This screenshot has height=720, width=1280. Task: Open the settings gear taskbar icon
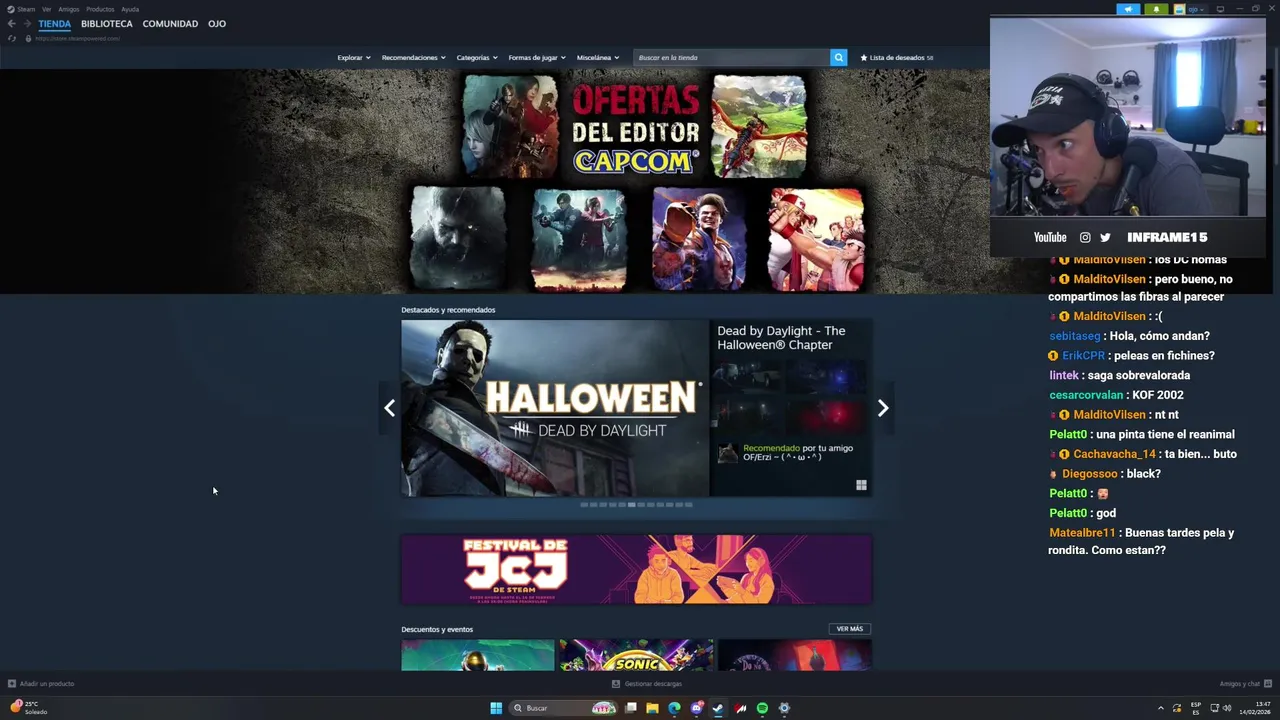point(784,708)
